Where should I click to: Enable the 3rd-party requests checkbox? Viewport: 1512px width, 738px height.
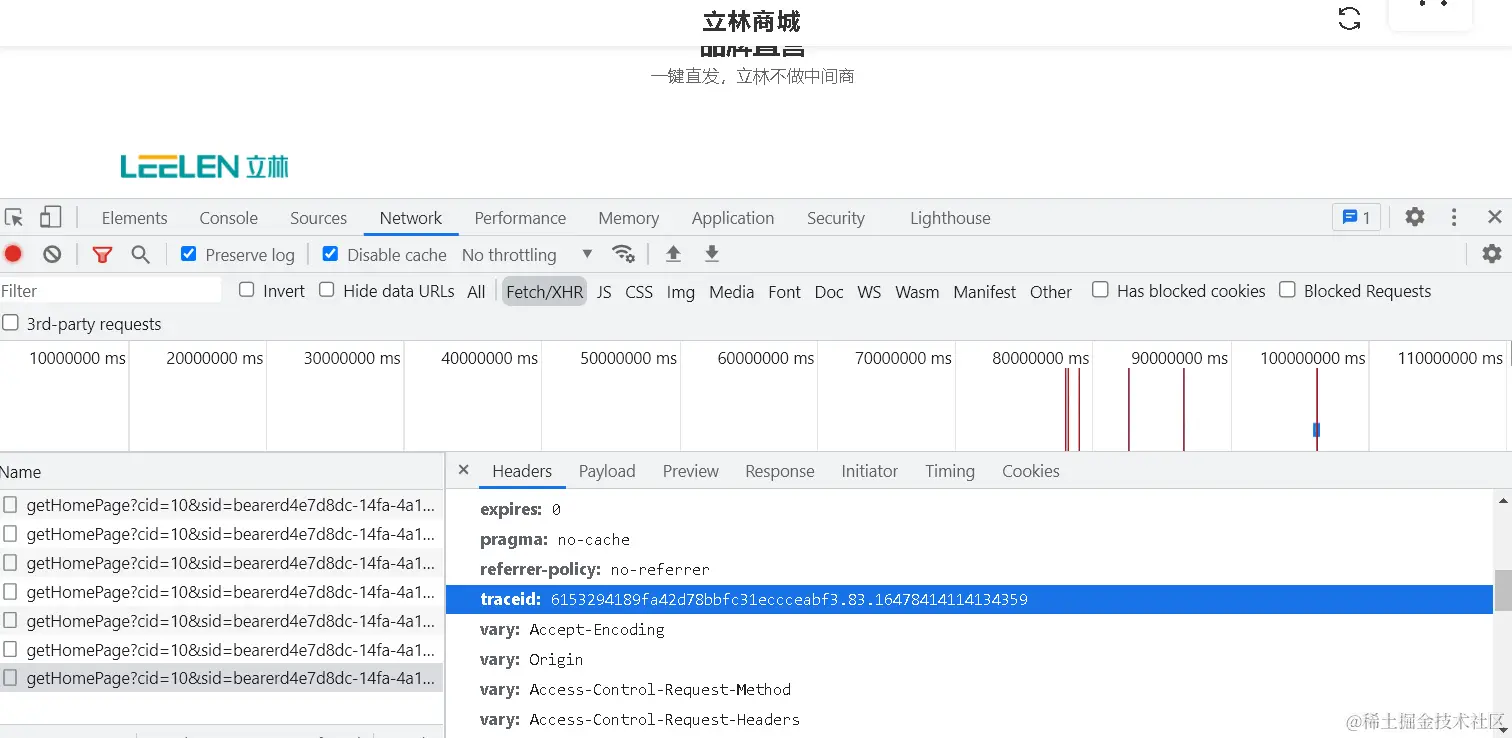click(10, 323)
